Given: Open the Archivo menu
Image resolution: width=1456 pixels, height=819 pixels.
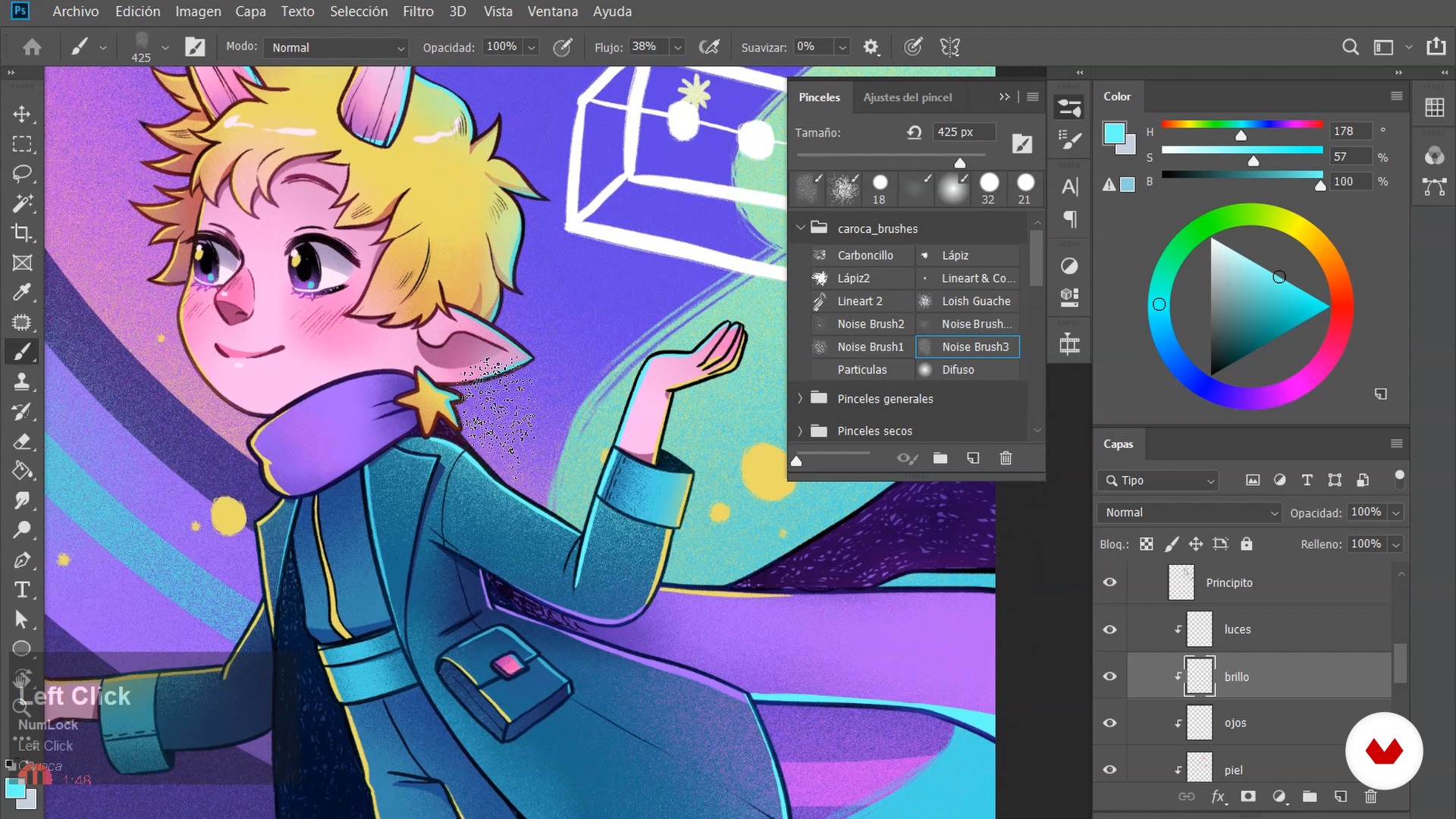Looking at the screenshot, I should click(x=75, y=11).
